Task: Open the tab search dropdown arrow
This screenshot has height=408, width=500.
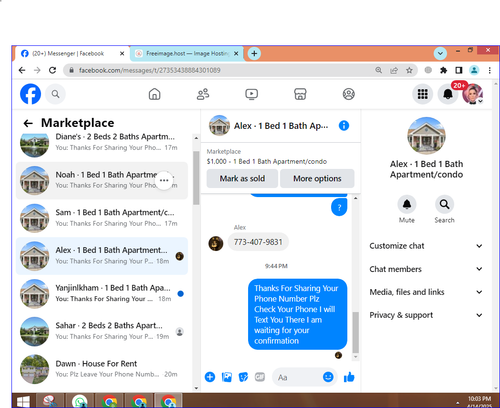Action: tap(440, 53)
